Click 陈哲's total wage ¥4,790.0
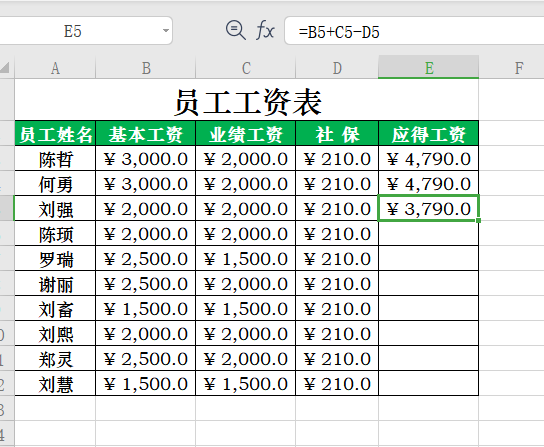The height and width of the screenshot is (447, 544). click(x=428, y=158)
